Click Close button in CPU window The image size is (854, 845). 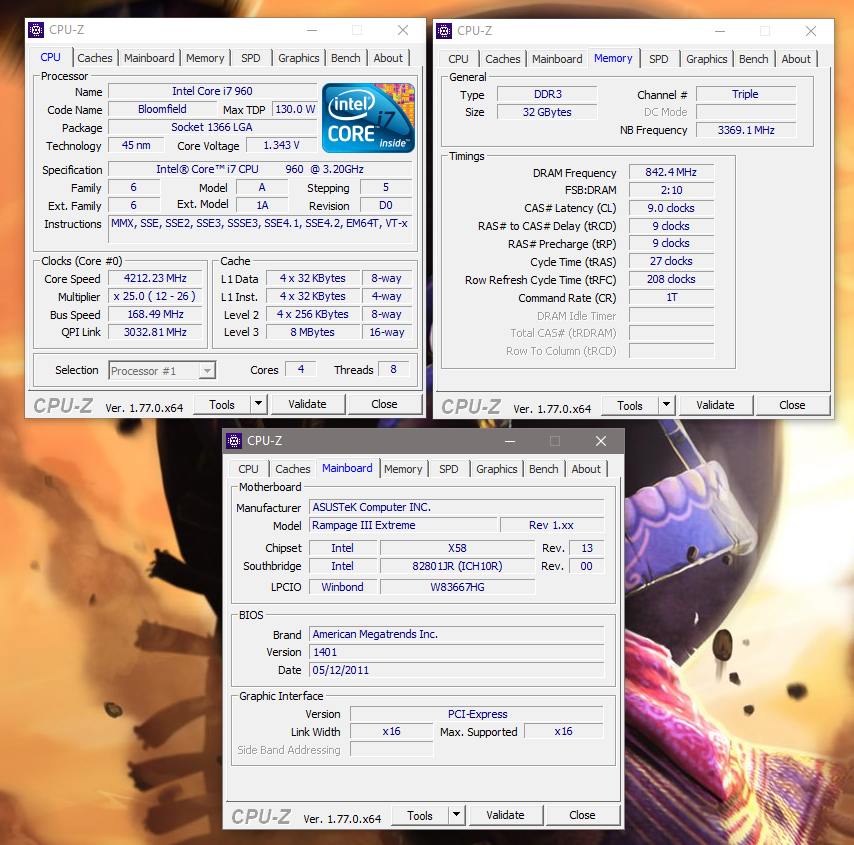[384, 404]
